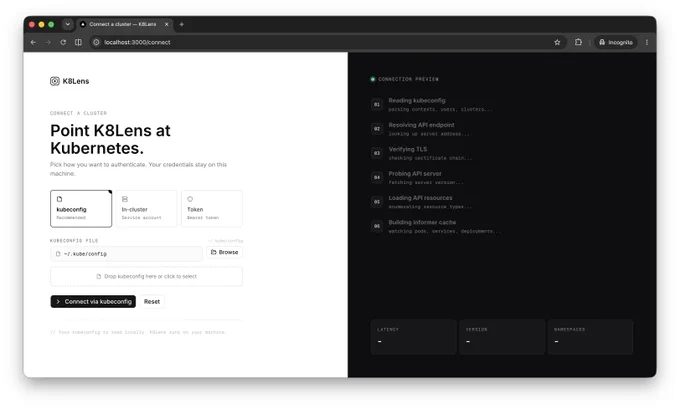This screenshot has height=409, width=680.
Task: Click the step 01 Reading kubeconfig badge
Action: point(377,105)
